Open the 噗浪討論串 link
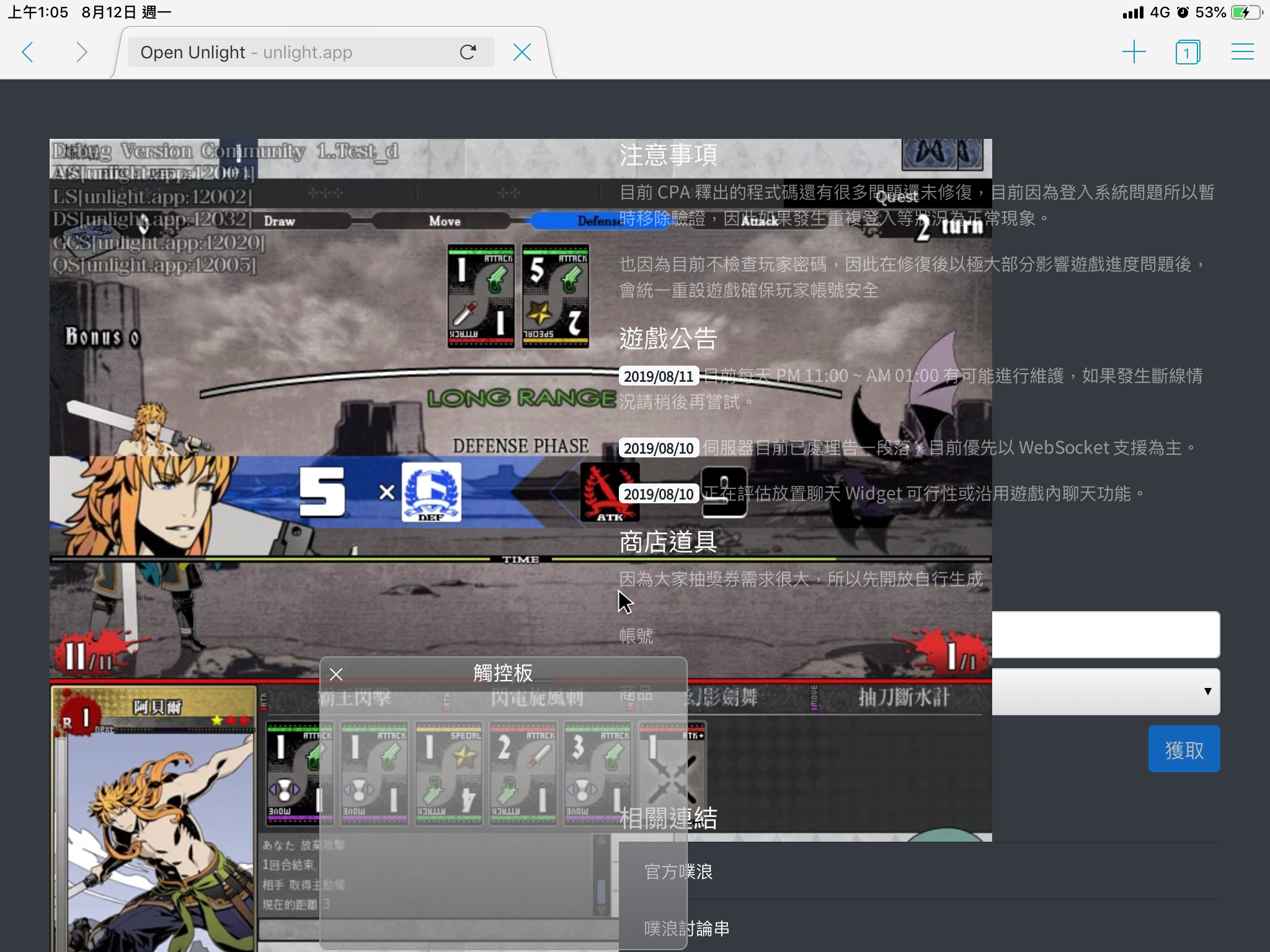The width and height of the screenshot is (1270, 952). (686, 928)
